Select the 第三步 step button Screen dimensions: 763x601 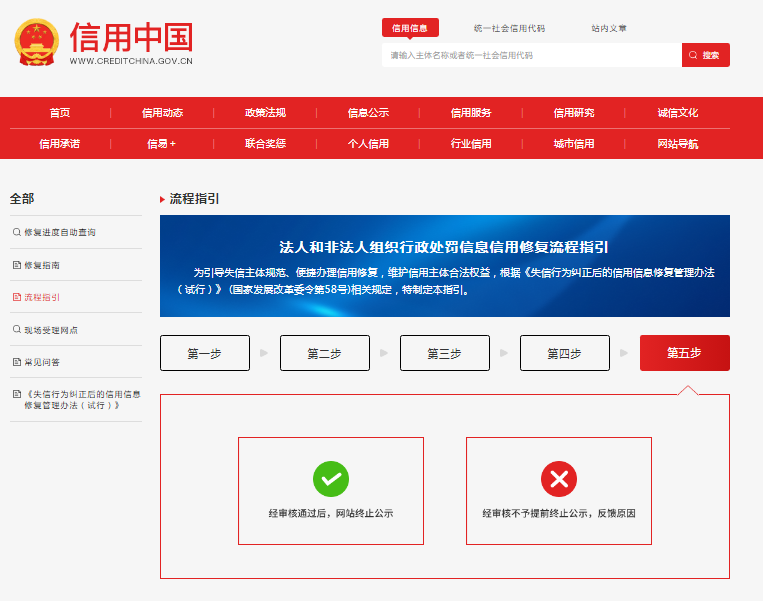pos(444,353)
